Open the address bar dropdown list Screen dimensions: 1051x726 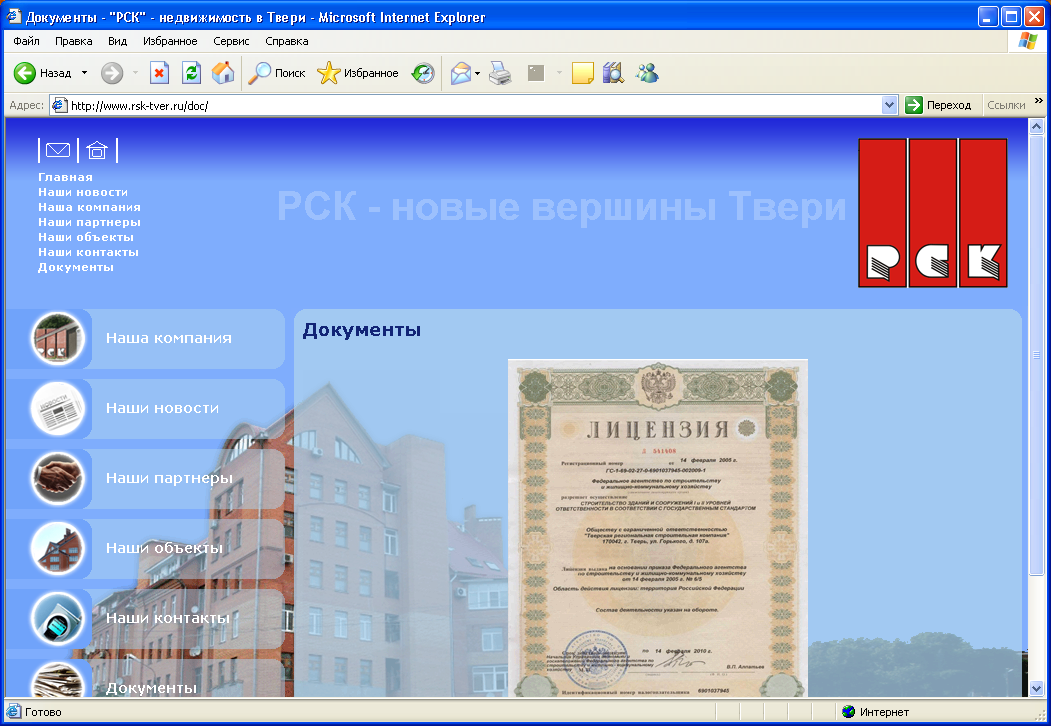[x=891, y=104]
